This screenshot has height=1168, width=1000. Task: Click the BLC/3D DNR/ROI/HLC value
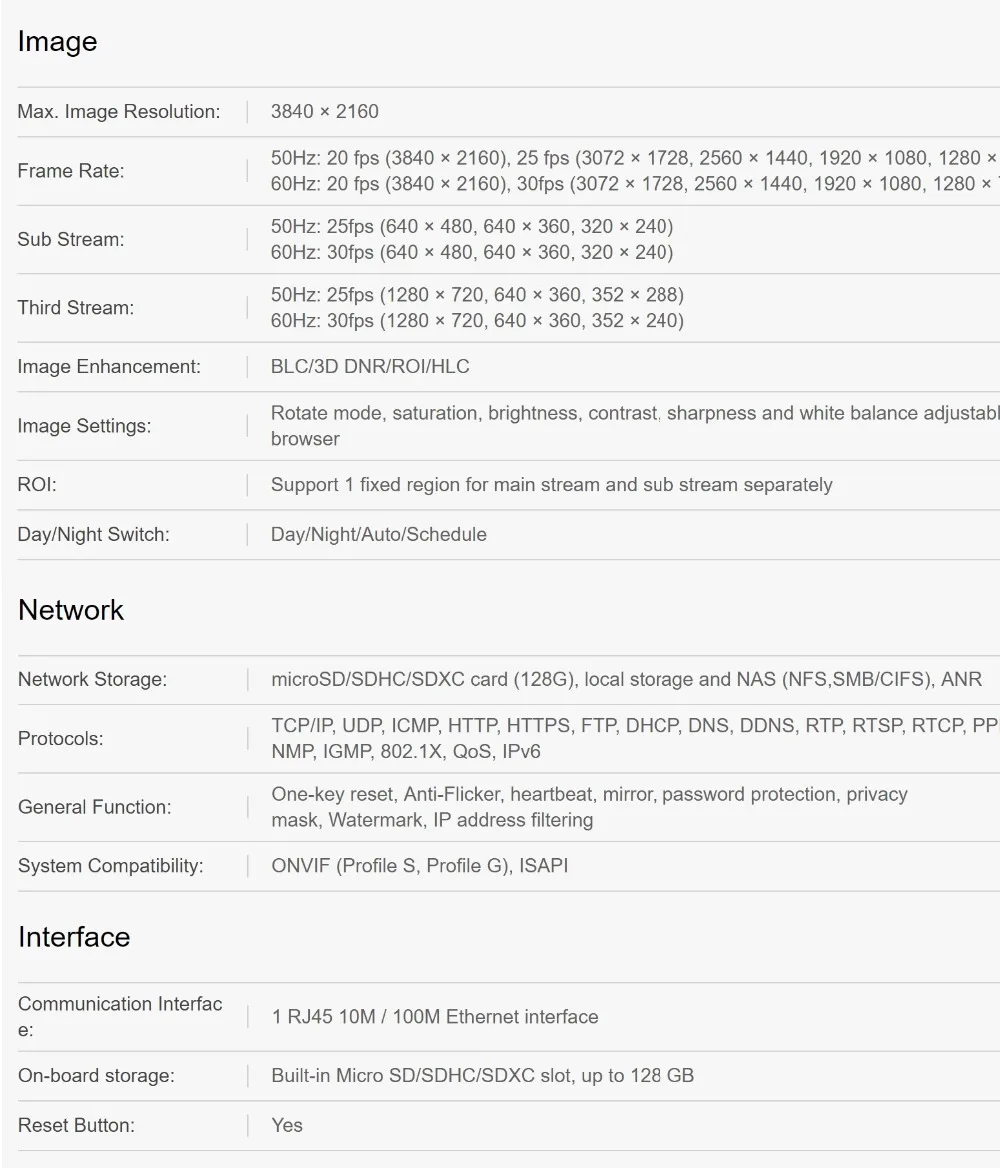pos(370,366)
